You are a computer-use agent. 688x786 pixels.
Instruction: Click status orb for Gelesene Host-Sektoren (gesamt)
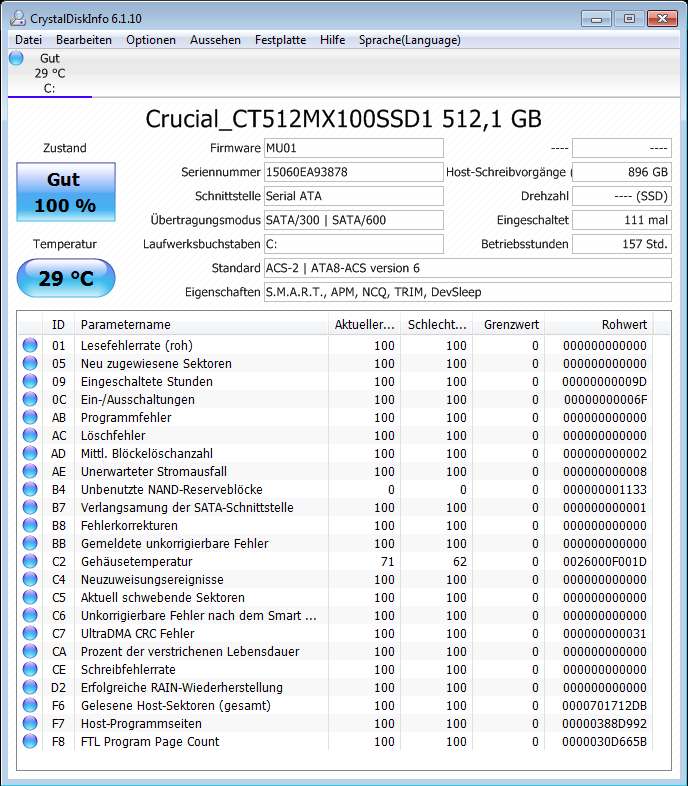(30, 706)
